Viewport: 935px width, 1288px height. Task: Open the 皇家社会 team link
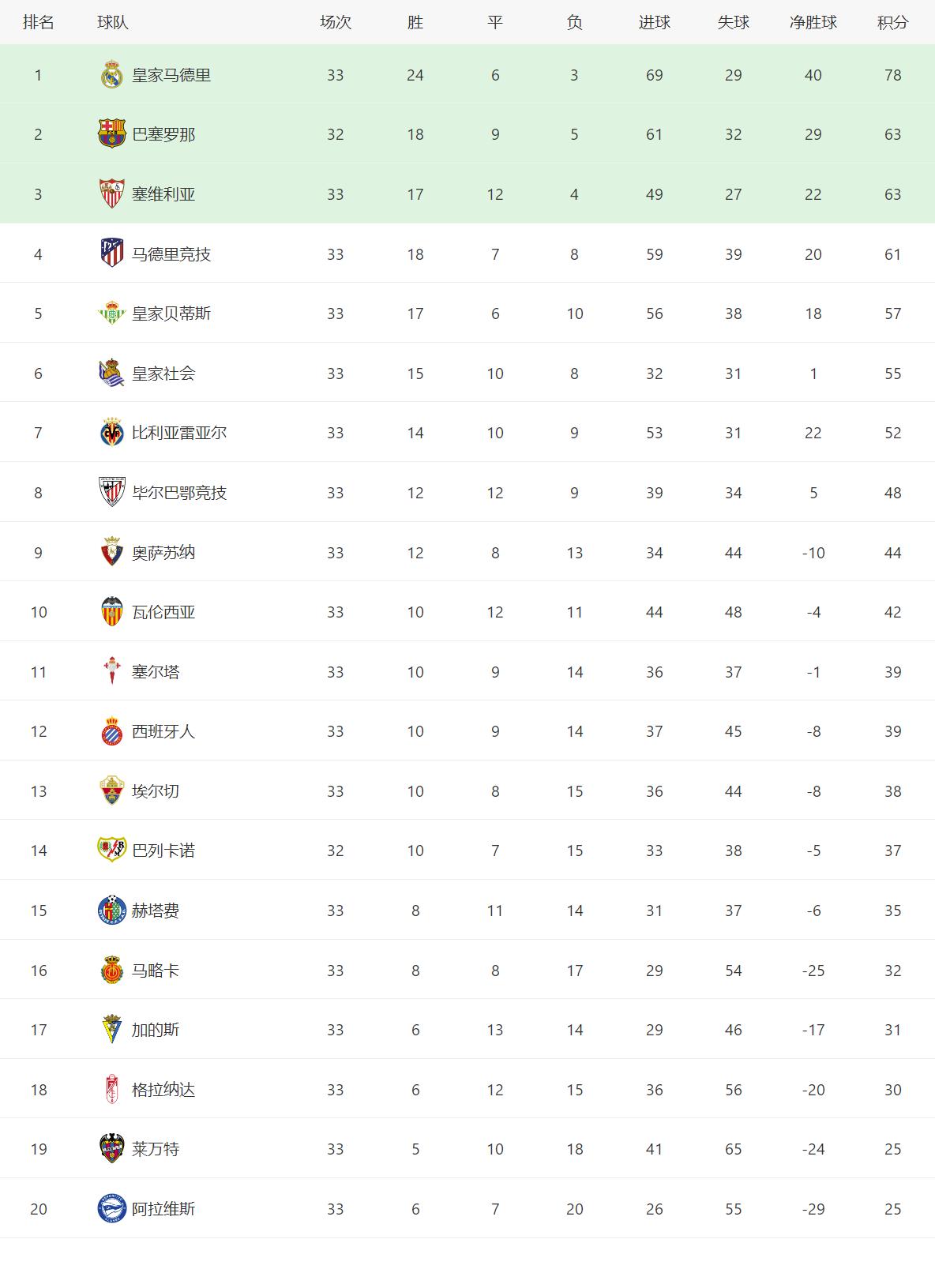coord(163,374)
